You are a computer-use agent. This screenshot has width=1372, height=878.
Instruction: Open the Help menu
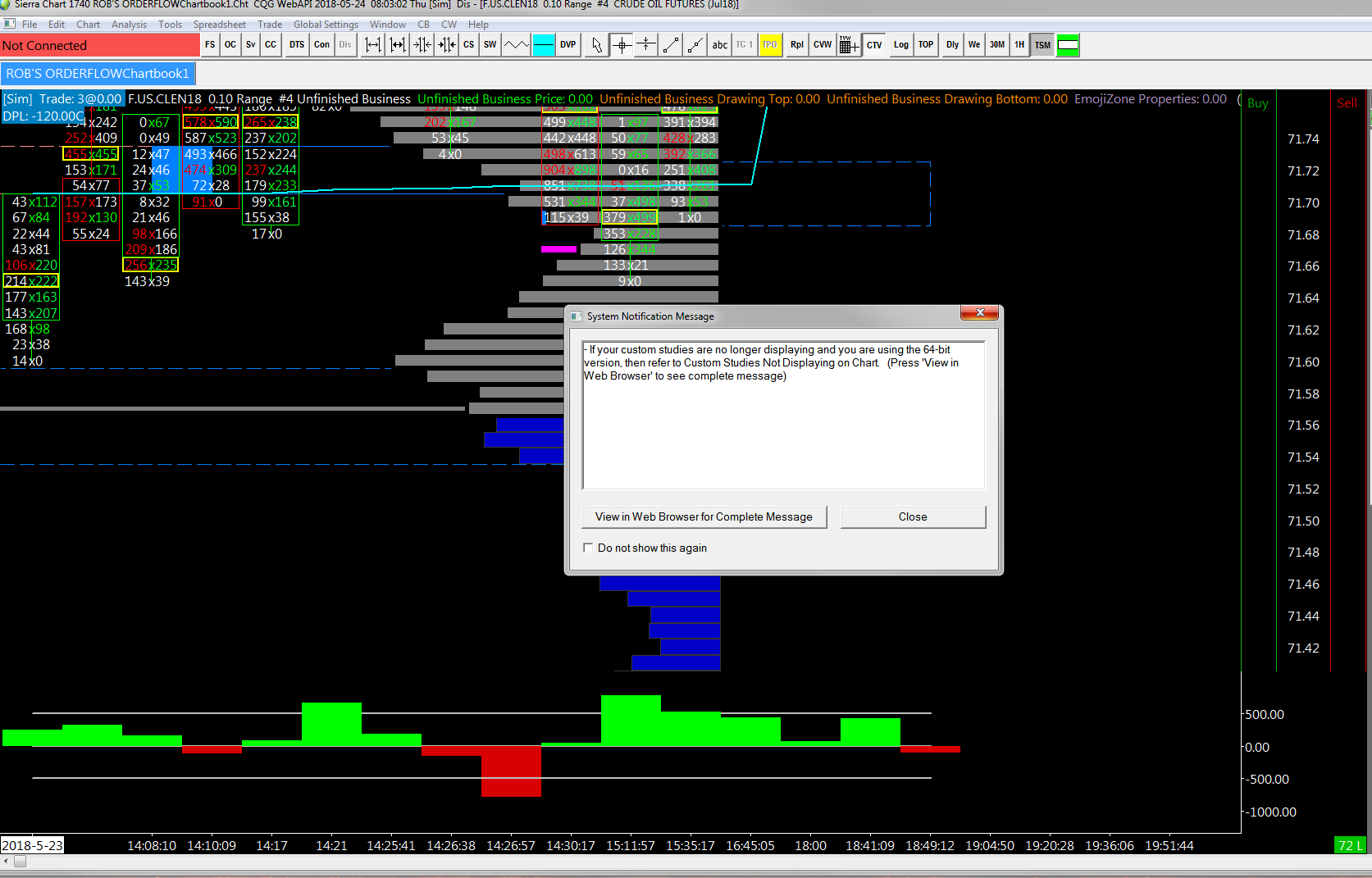[479, 25]
